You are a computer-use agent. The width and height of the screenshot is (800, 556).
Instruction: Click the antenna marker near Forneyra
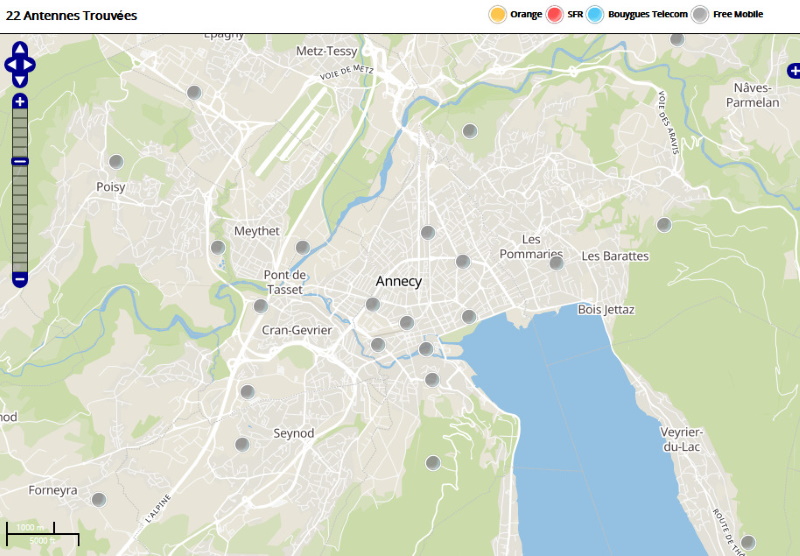click(98, 499)
